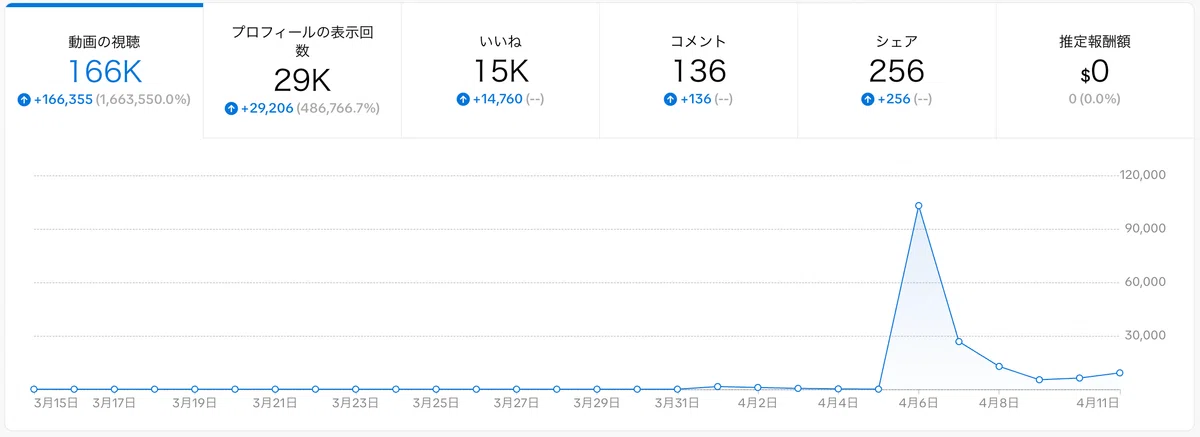Click the 15K likes value

500,71
